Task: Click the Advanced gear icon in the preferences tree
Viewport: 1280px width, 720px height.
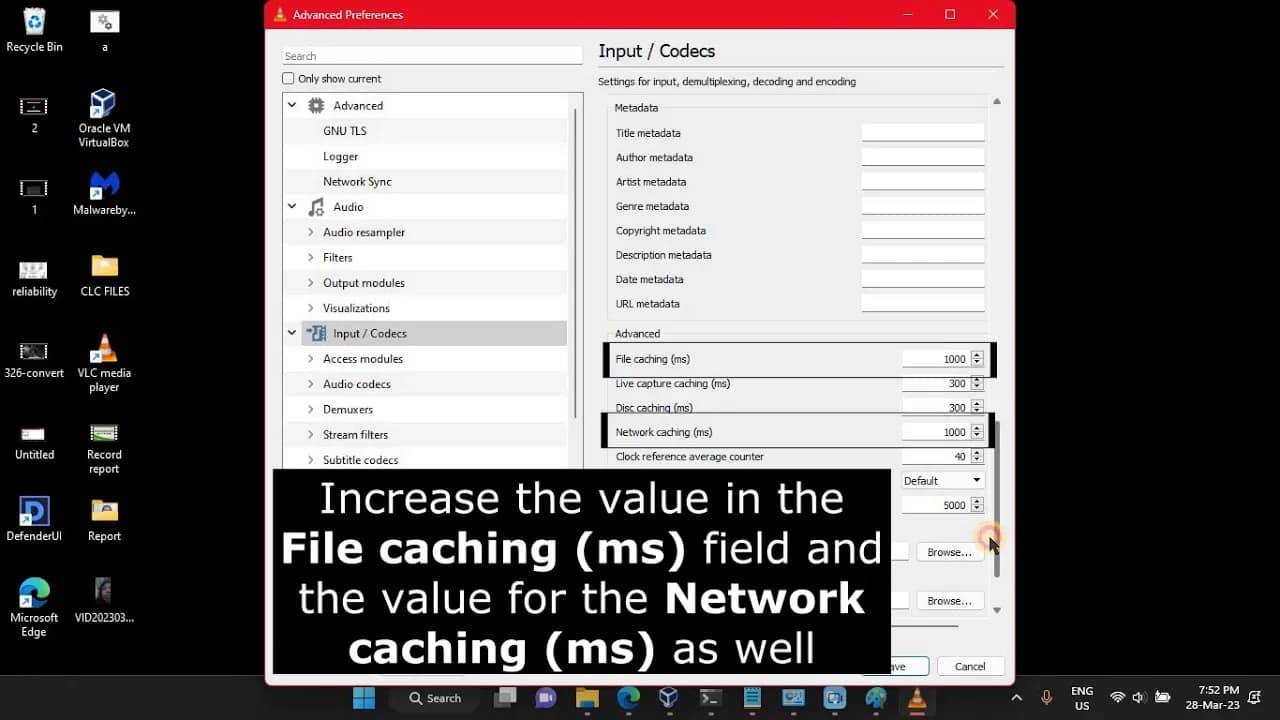Action: 316,105
